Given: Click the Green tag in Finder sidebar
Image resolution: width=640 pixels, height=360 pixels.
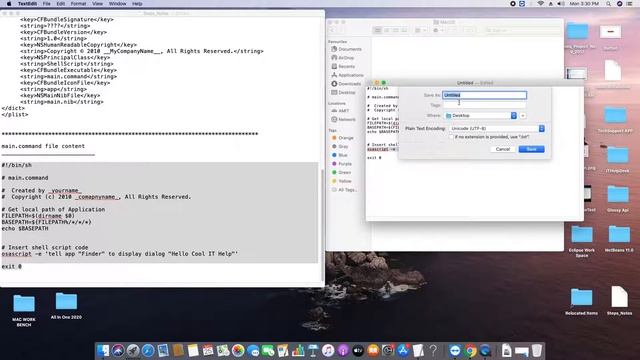Looking at the screenshot, I should 342,172.
